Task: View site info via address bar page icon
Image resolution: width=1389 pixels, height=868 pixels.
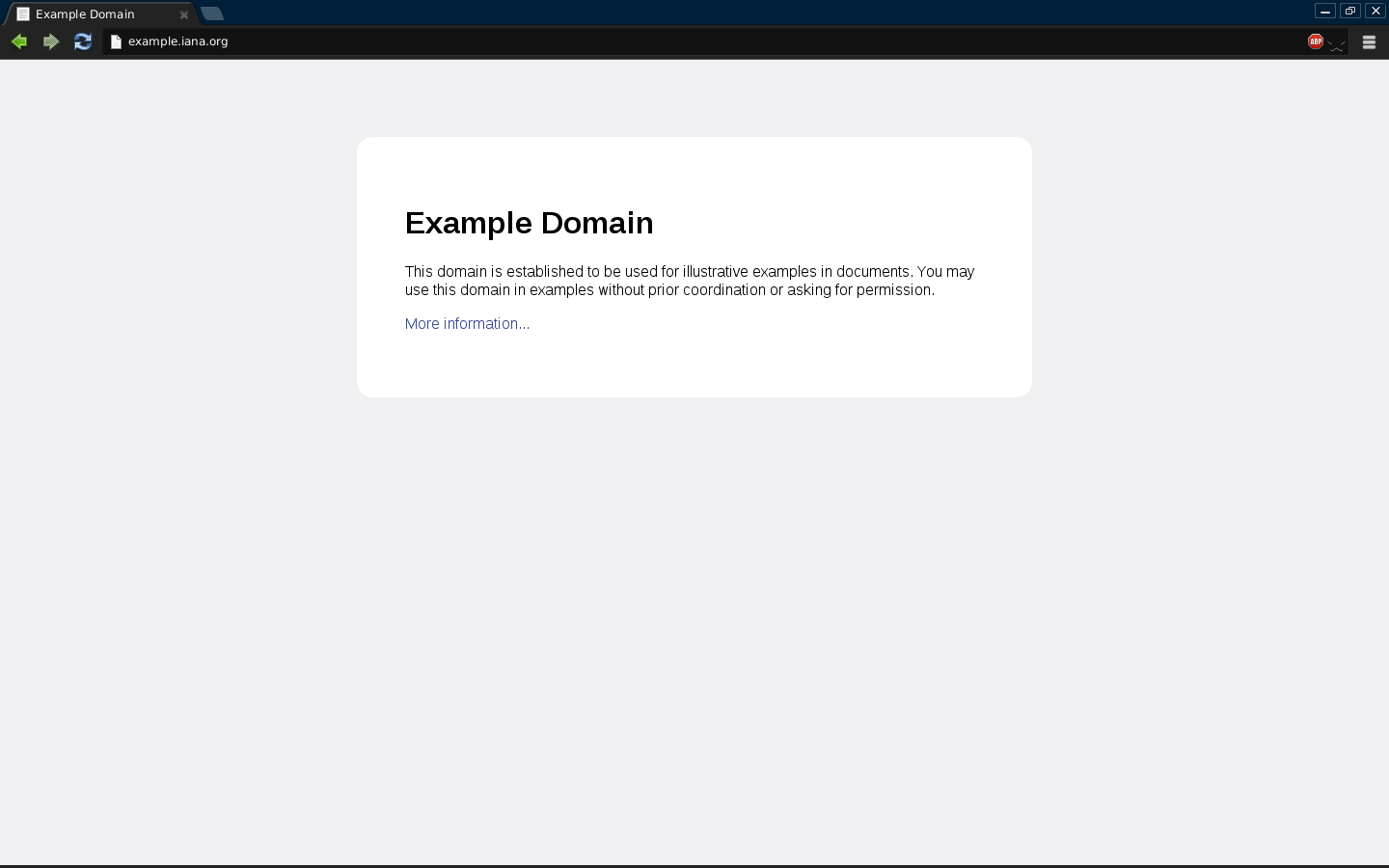Action: click(x=116, y=41)
